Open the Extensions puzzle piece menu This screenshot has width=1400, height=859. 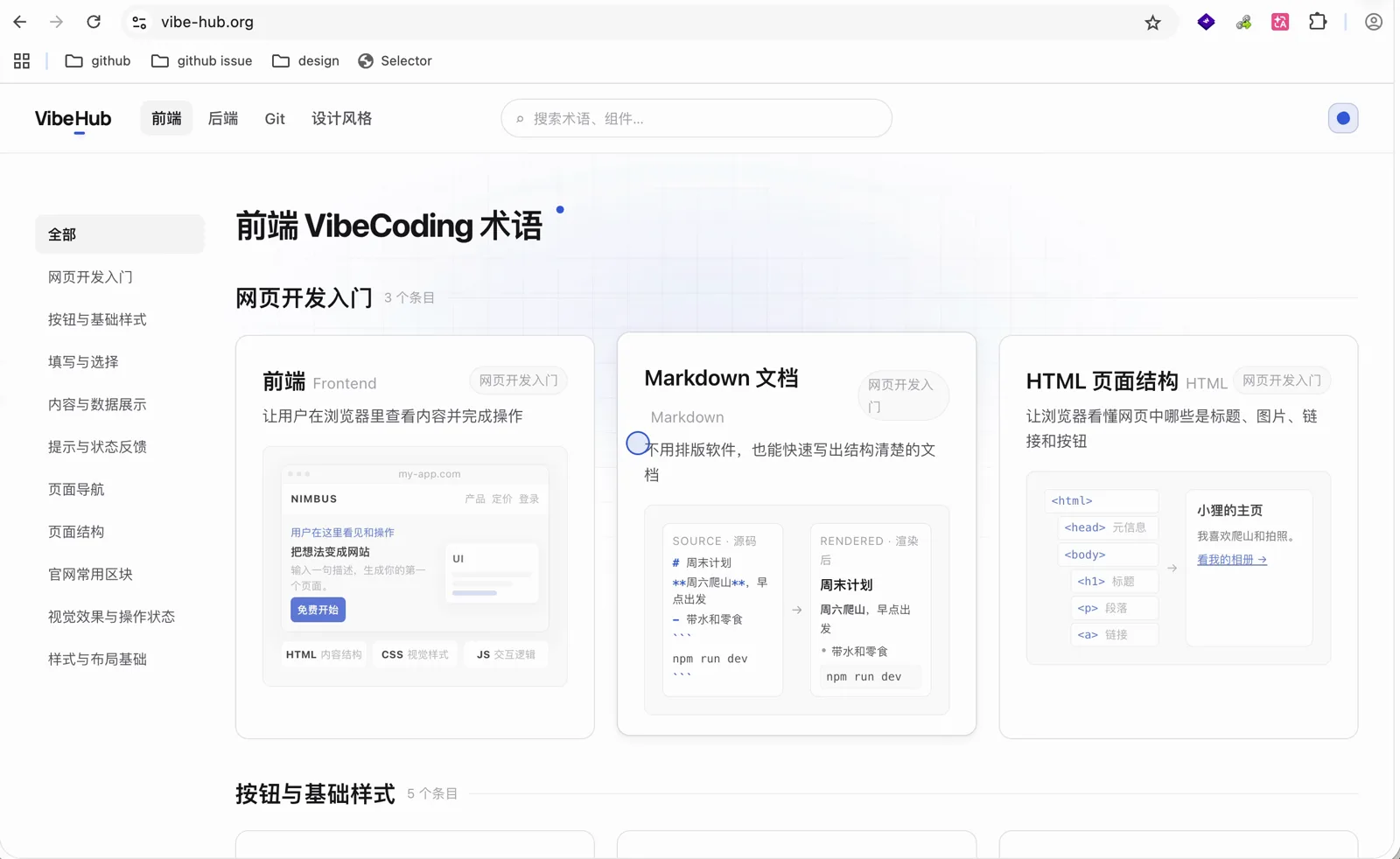1318,22
